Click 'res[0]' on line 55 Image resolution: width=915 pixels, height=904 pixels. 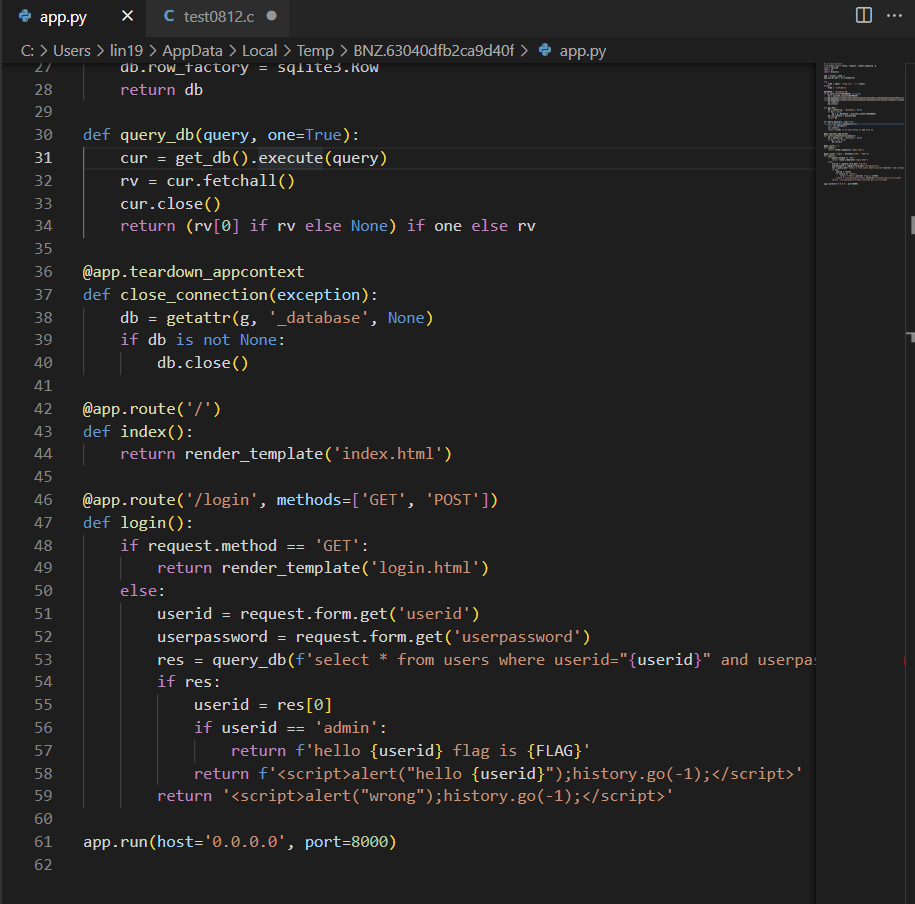click(x=305, y=705)
